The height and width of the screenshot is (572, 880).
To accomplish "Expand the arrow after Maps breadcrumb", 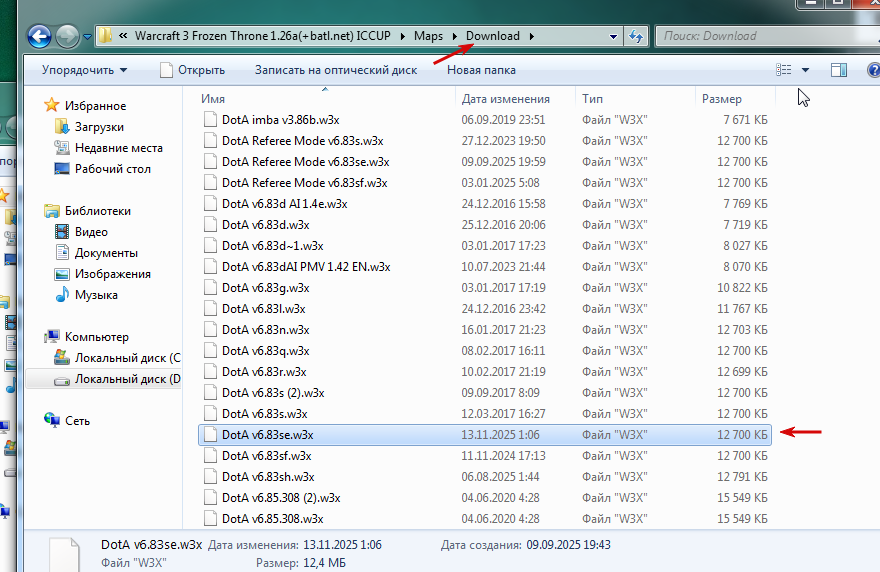I will point(455,36).
